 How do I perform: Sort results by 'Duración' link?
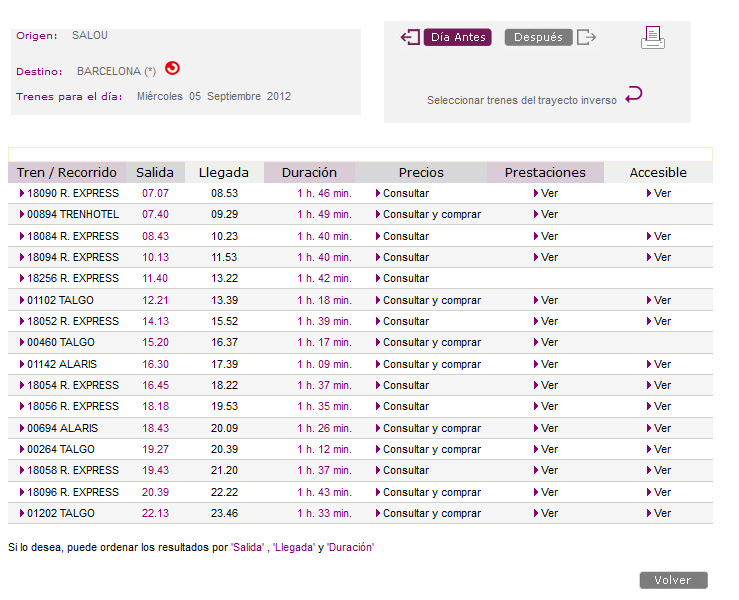coord(351,547)
